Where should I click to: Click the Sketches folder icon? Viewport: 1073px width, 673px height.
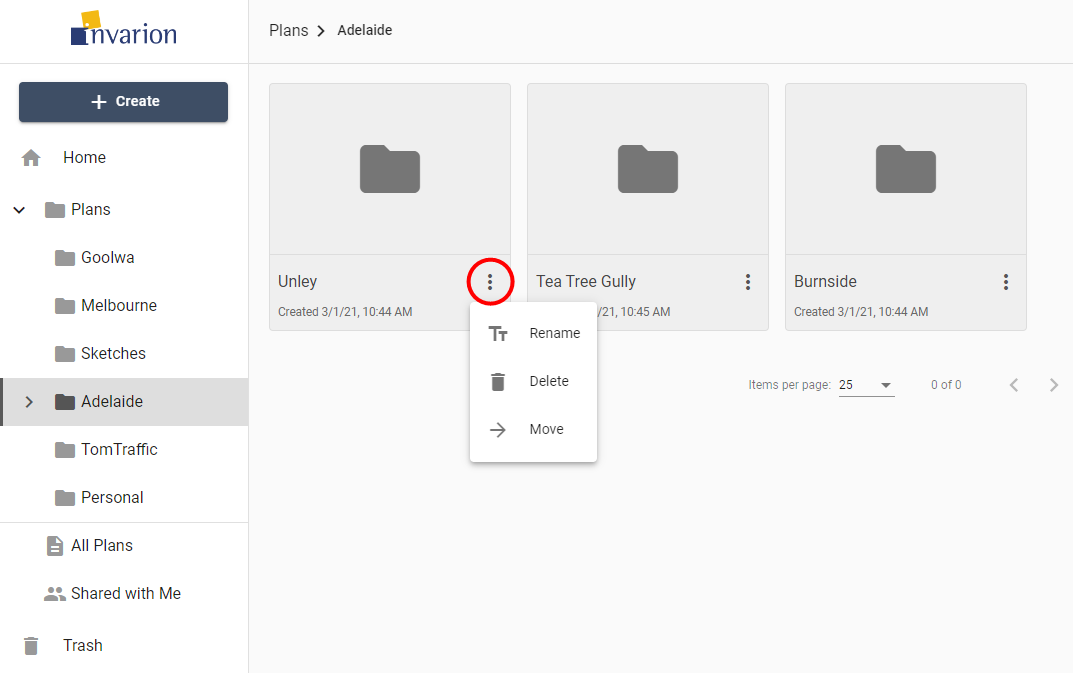[x=65, y=353]
